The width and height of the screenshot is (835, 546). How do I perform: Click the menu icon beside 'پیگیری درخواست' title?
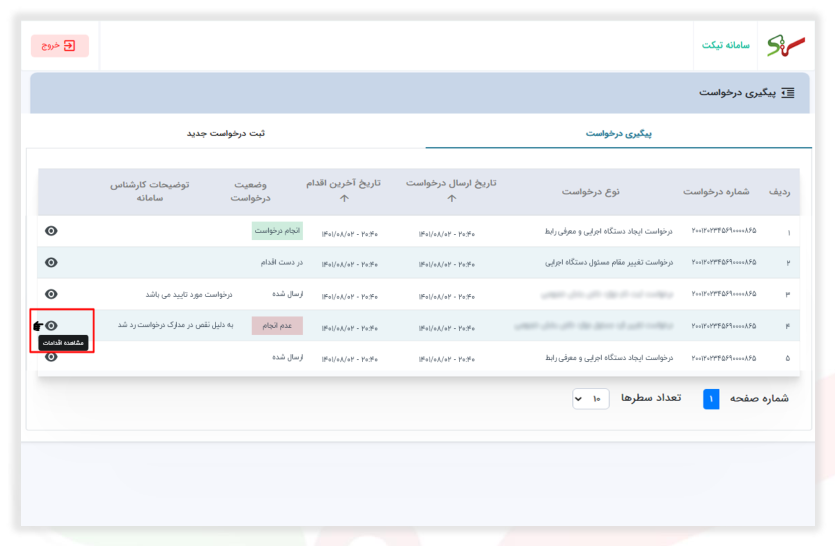point(788,93)
